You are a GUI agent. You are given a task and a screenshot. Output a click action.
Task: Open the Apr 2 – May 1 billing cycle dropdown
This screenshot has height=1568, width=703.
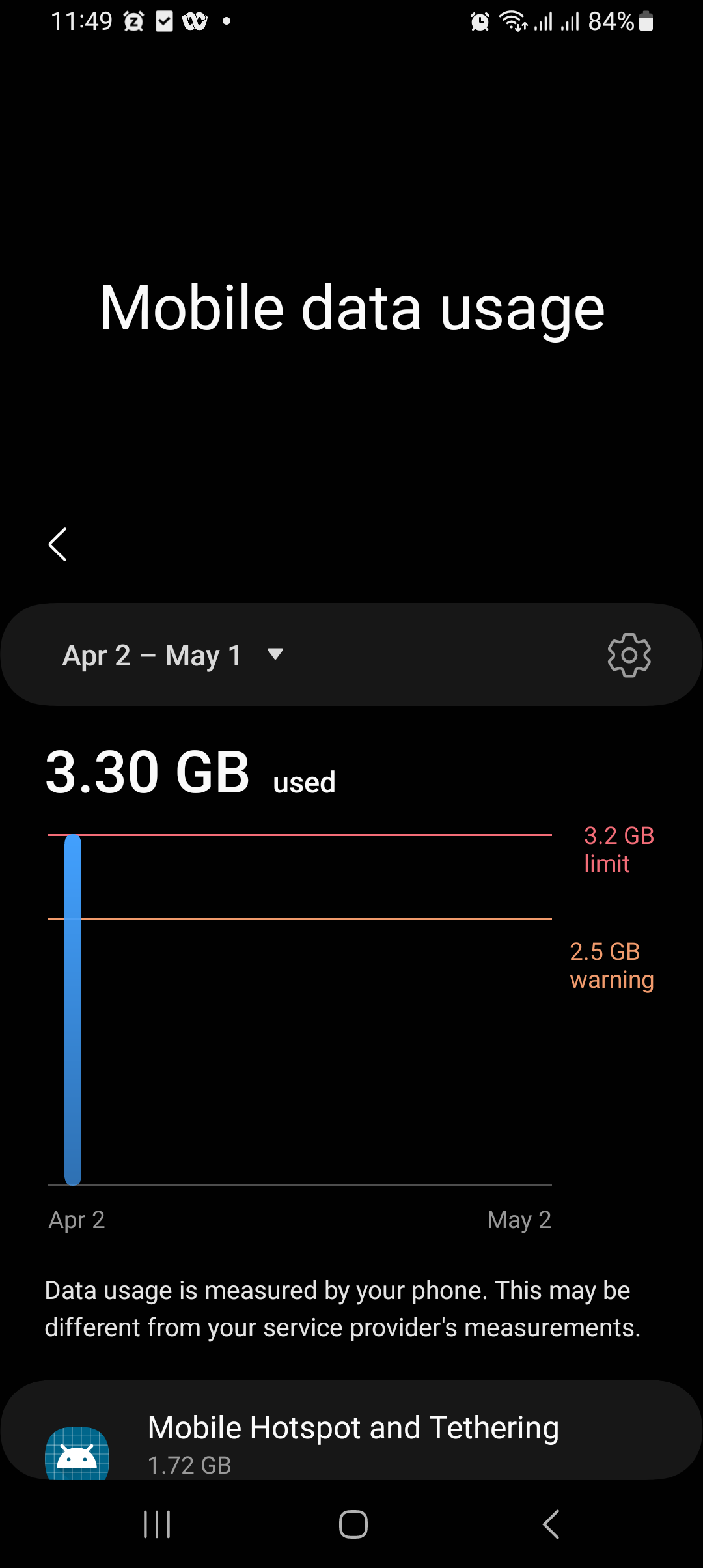coord(152,655)
